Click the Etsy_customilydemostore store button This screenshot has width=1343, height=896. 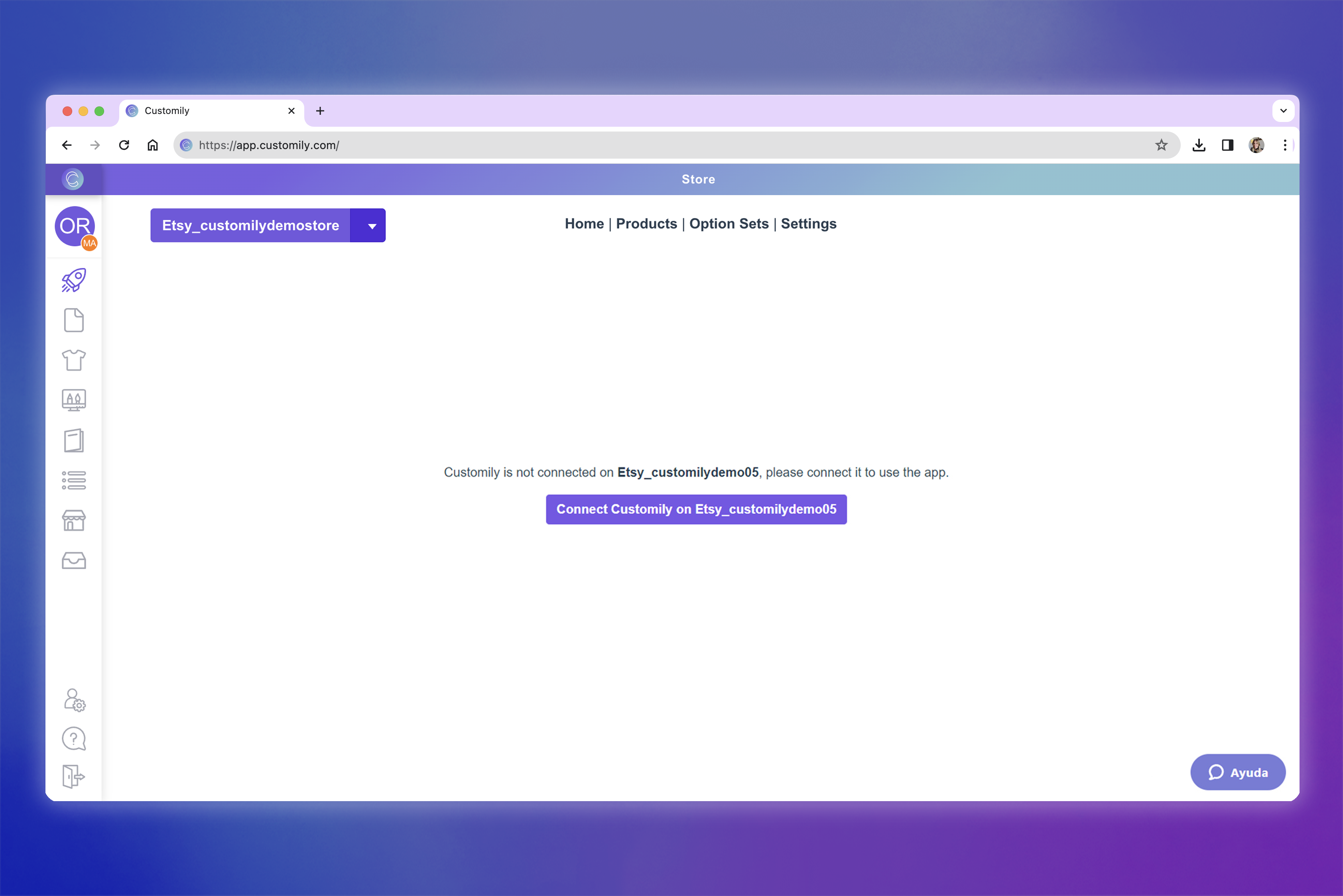click(x=250, y=226)
